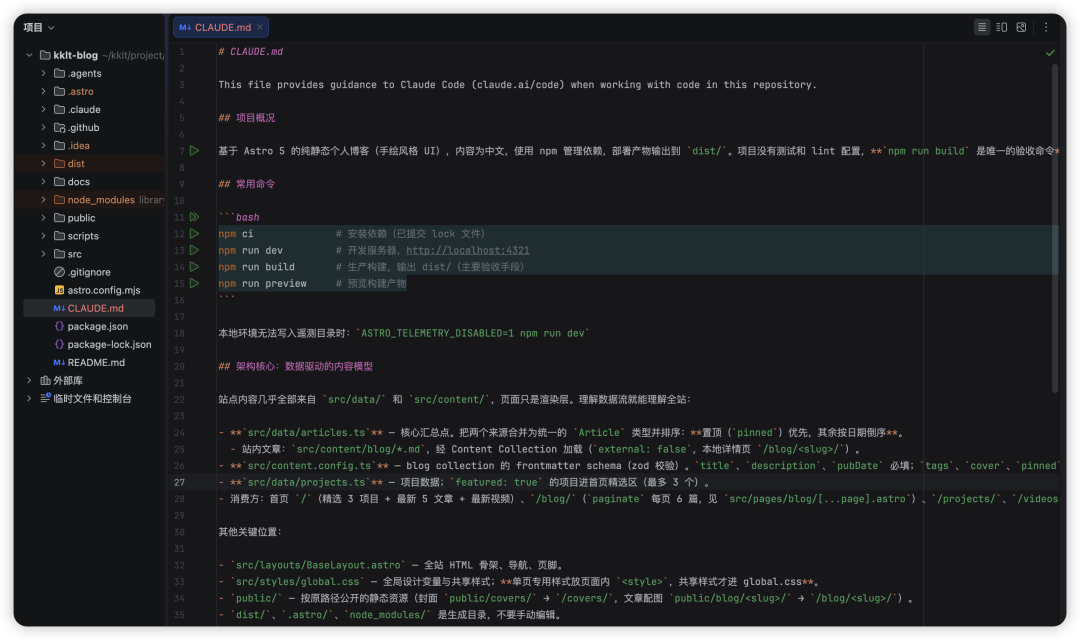Run all commands in bash block line 11
This screenshot has height=640, width=1080.
tap(194, 217)
